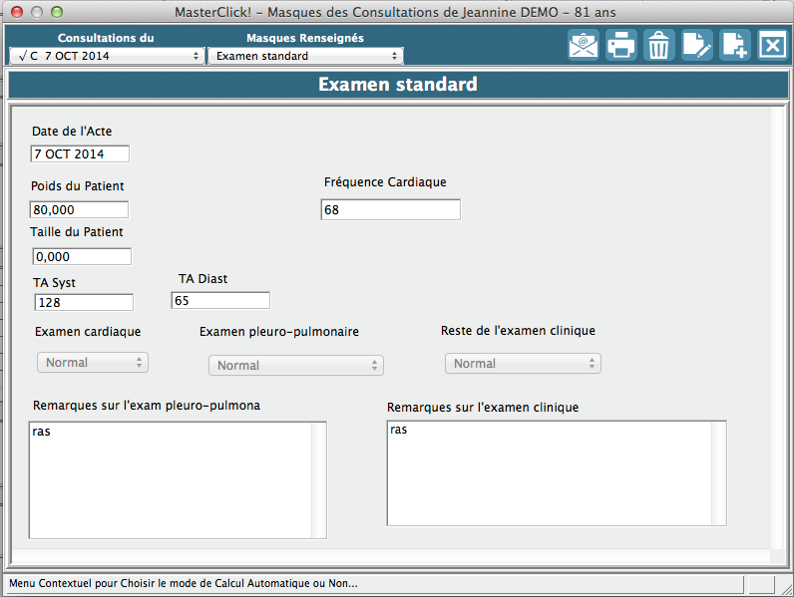Click the scrollbar of the clinical remarks box

719,472
